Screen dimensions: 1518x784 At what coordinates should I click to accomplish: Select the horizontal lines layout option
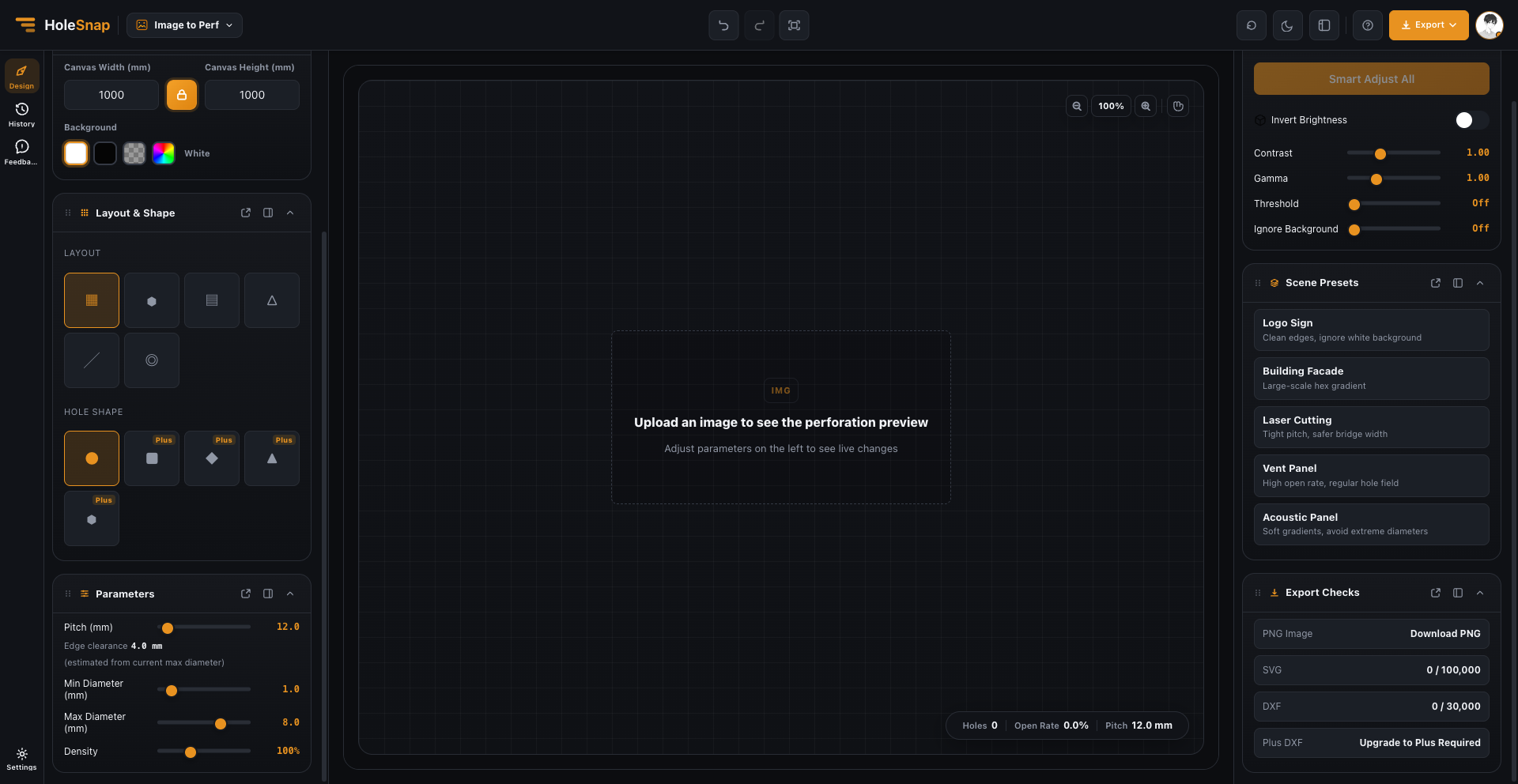coord(212,300)
